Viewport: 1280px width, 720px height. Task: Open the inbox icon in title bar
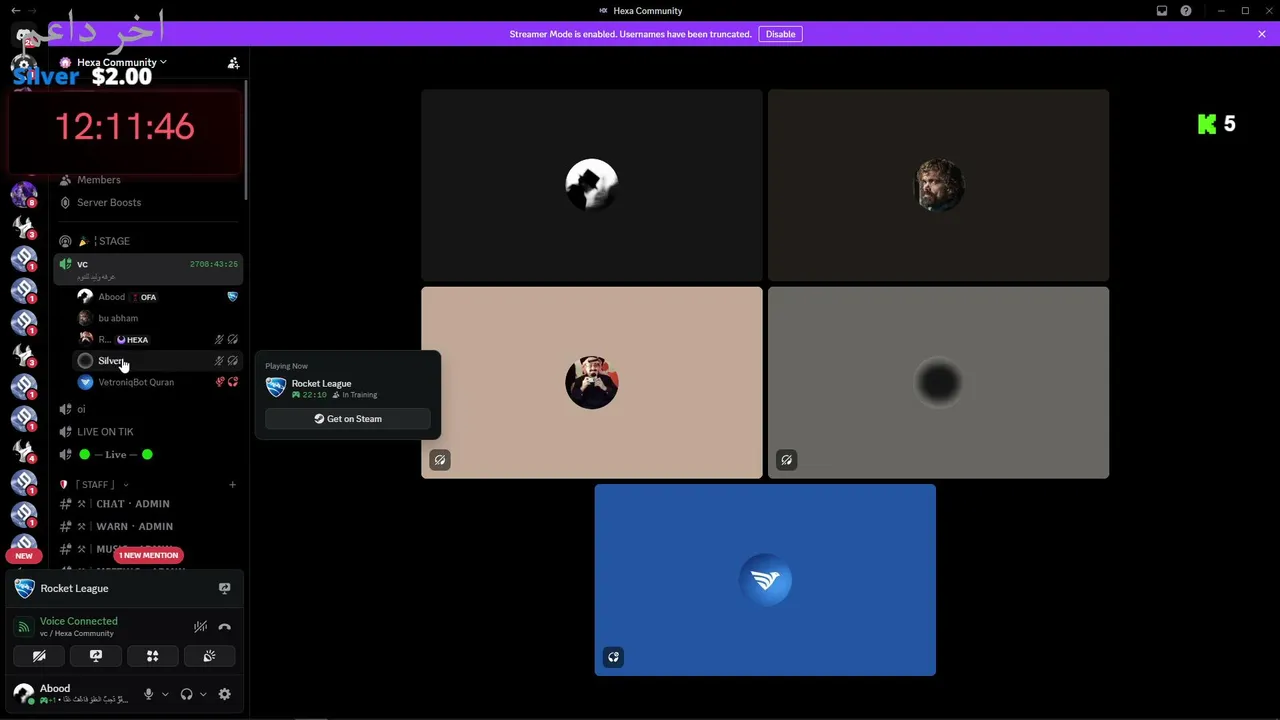click(1161, 11)
